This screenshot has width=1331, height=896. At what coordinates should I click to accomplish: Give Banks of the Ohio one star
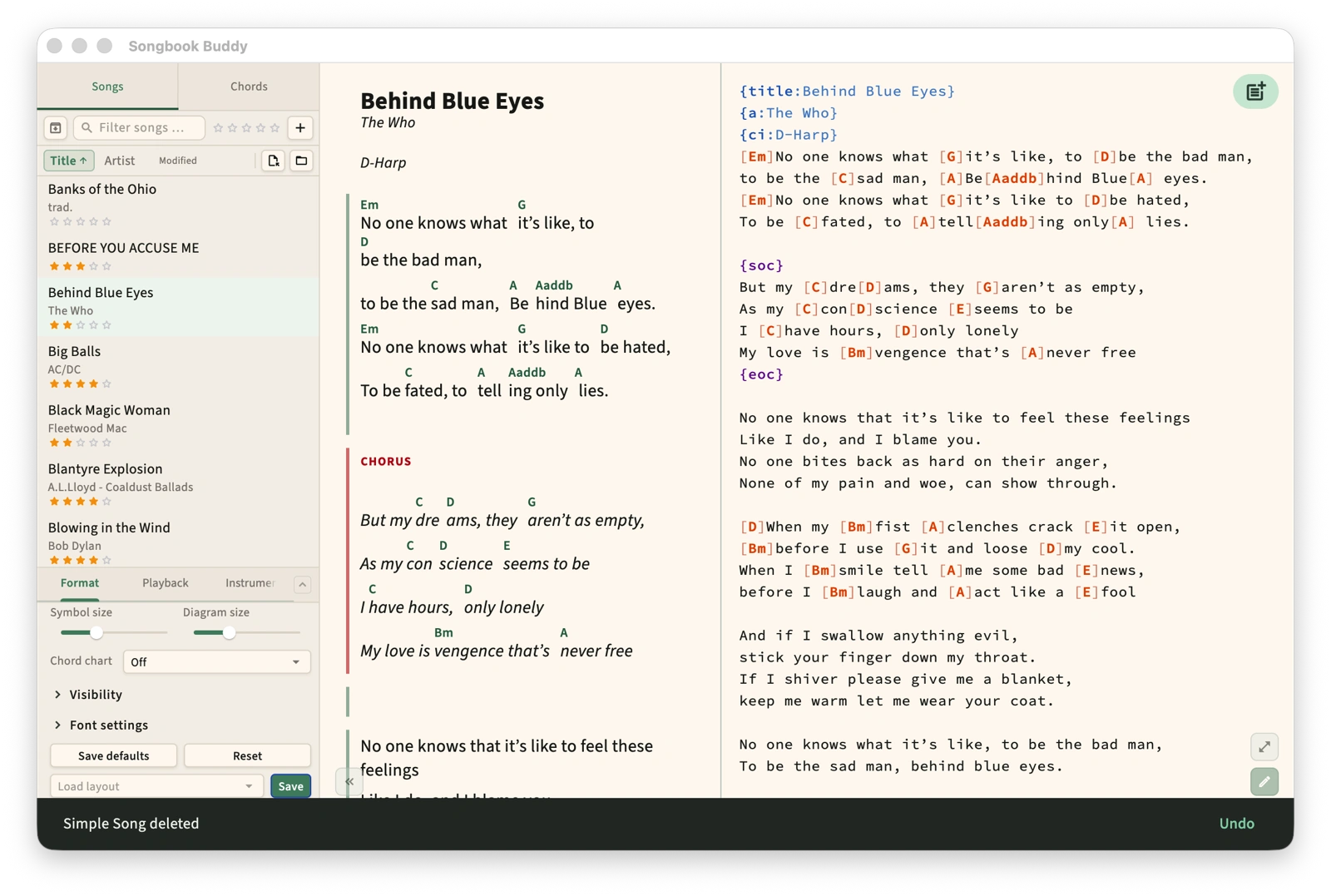(x=54, y=221)
